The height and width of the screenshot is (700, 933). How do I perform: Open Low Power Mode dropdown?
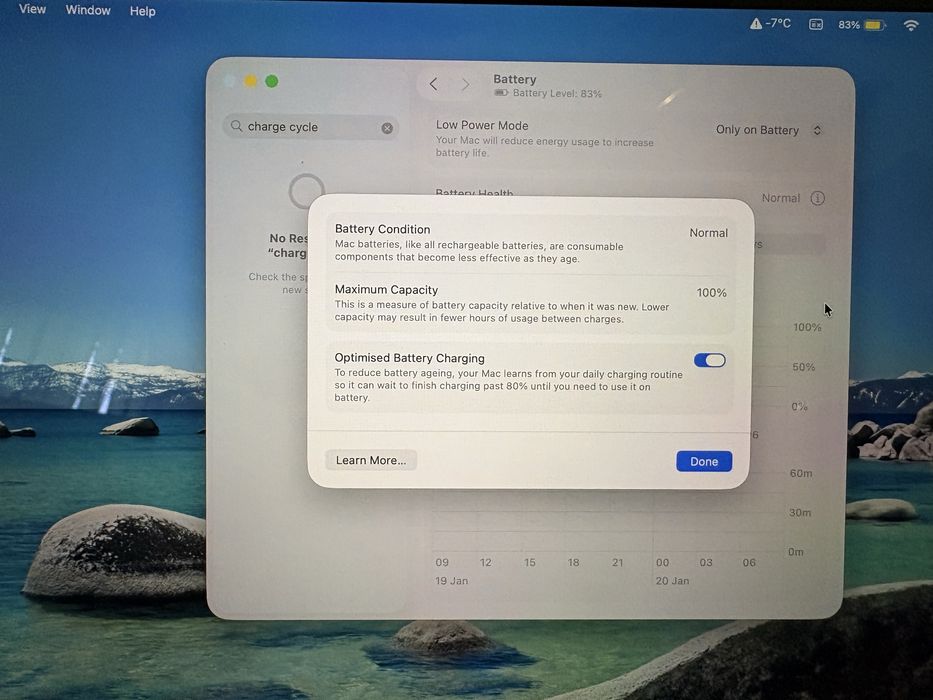click(768, 130)
